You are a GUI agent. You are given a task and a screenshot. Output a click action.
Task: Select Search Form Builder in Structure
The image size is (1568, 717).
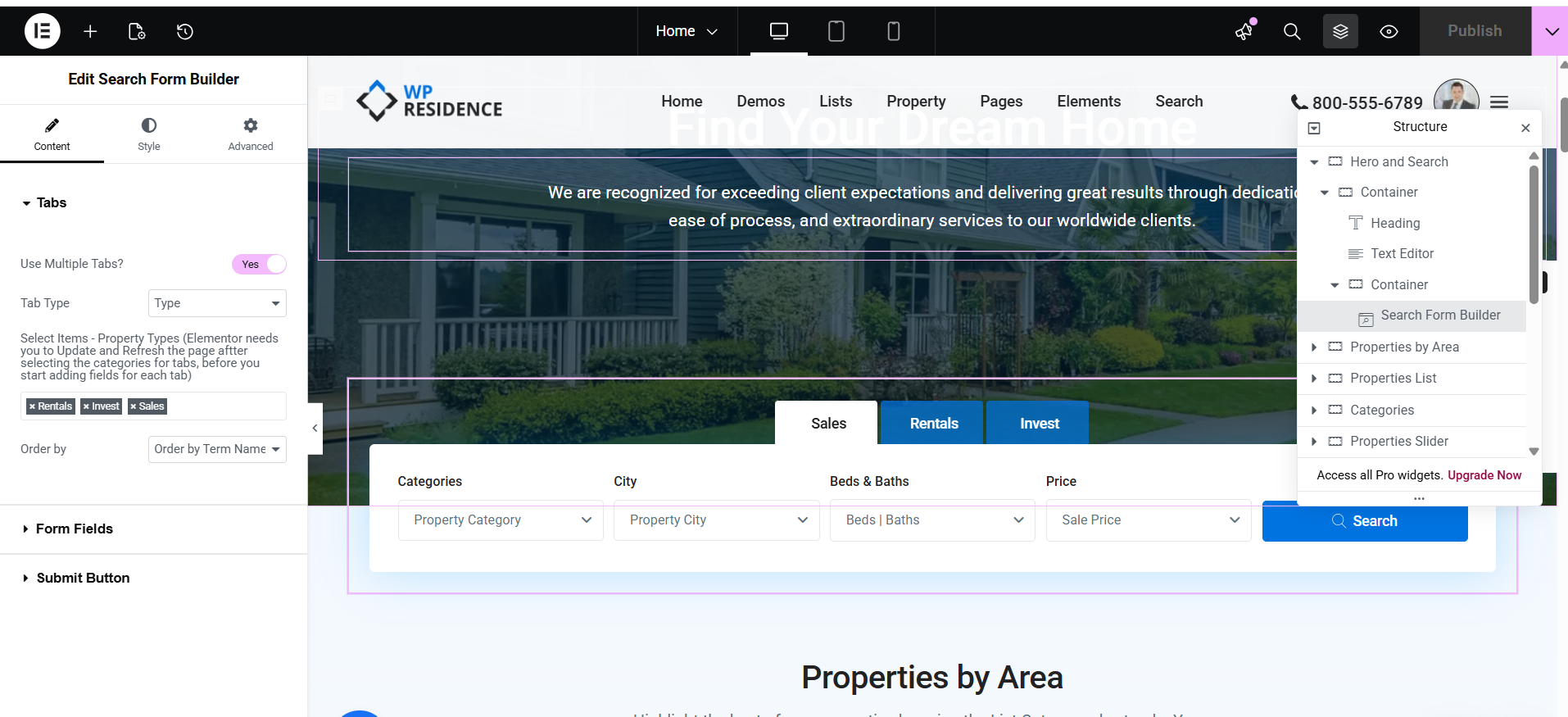pyautogui.click(x=1439, y=315)
